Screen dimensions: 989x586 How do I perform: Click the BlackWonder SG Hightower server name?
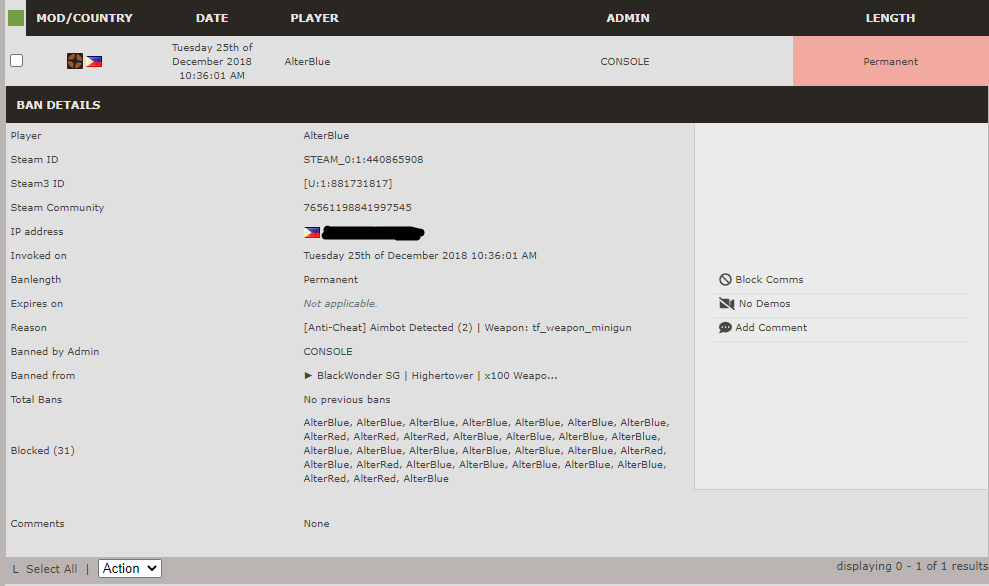pyautogui.click(x=437, y=375)
